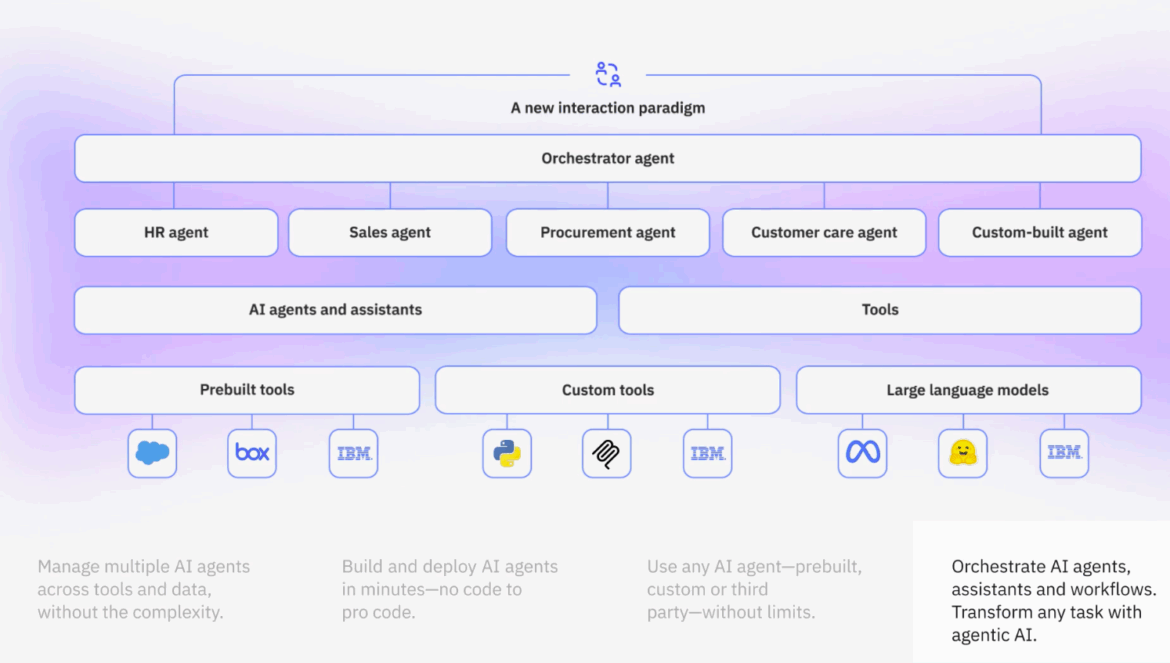Choose the Customer care agent box
The width and height of the screenshot is (1170, 663).
(824, 232)
